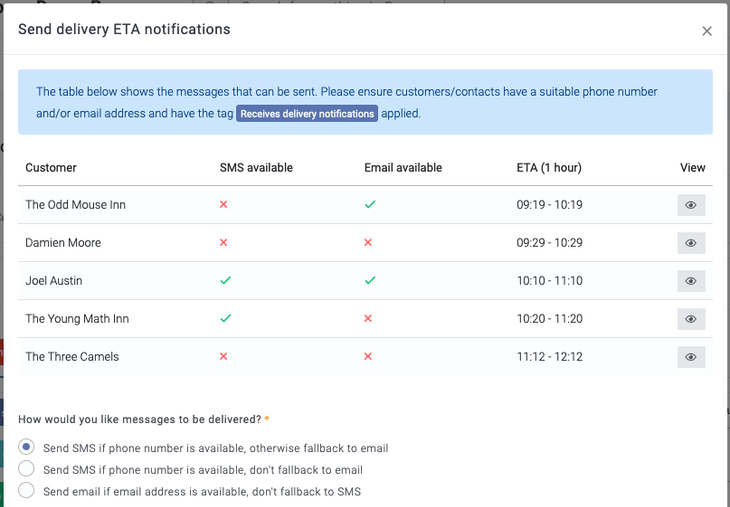
Task: Click green SMS checkmark for Joel Austin
Action: 225,281
